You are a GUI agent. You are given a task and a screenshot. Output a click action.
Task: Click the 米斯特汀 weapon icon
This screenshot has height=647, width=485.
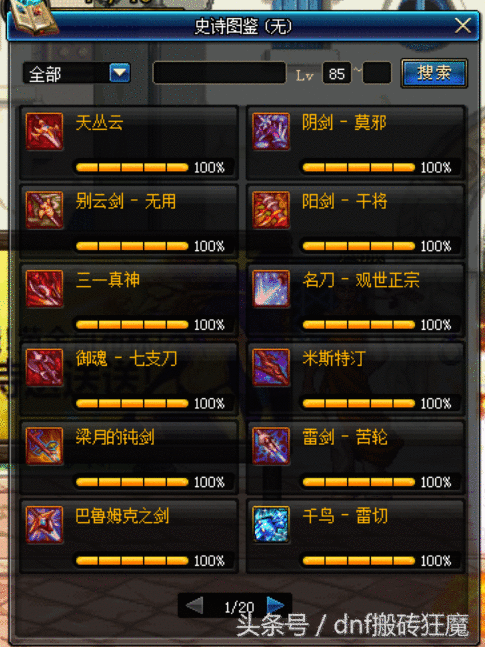(x=271, y=367)
